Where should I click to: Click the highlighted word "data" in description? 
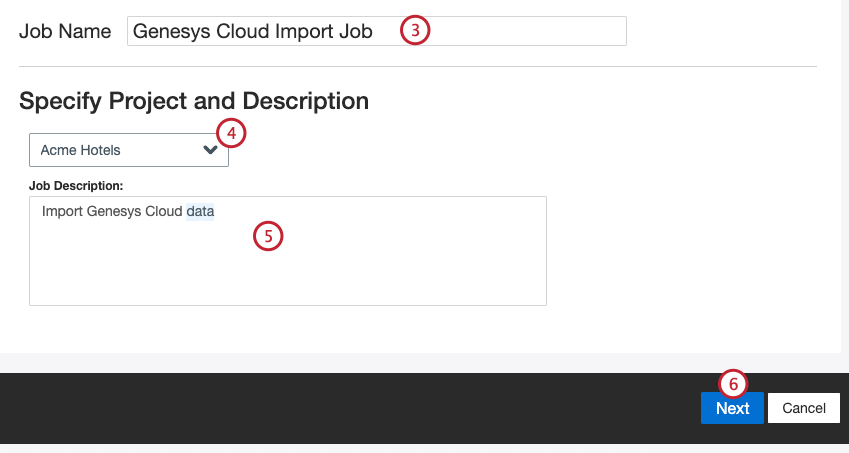[200, 212]
